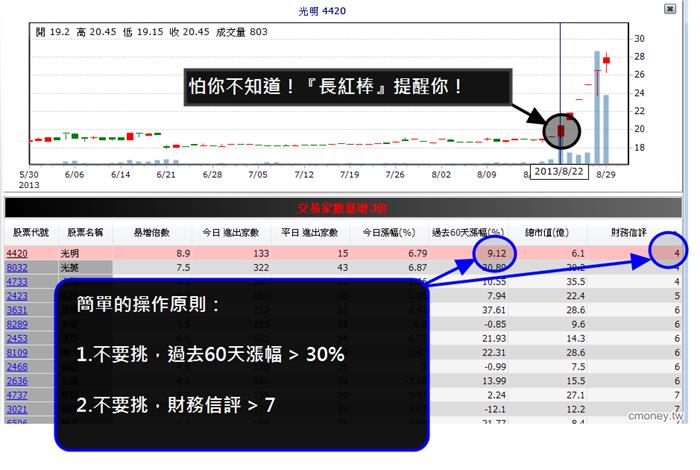
Task: Open stock code link 4420
Action: tap(17, 254)
